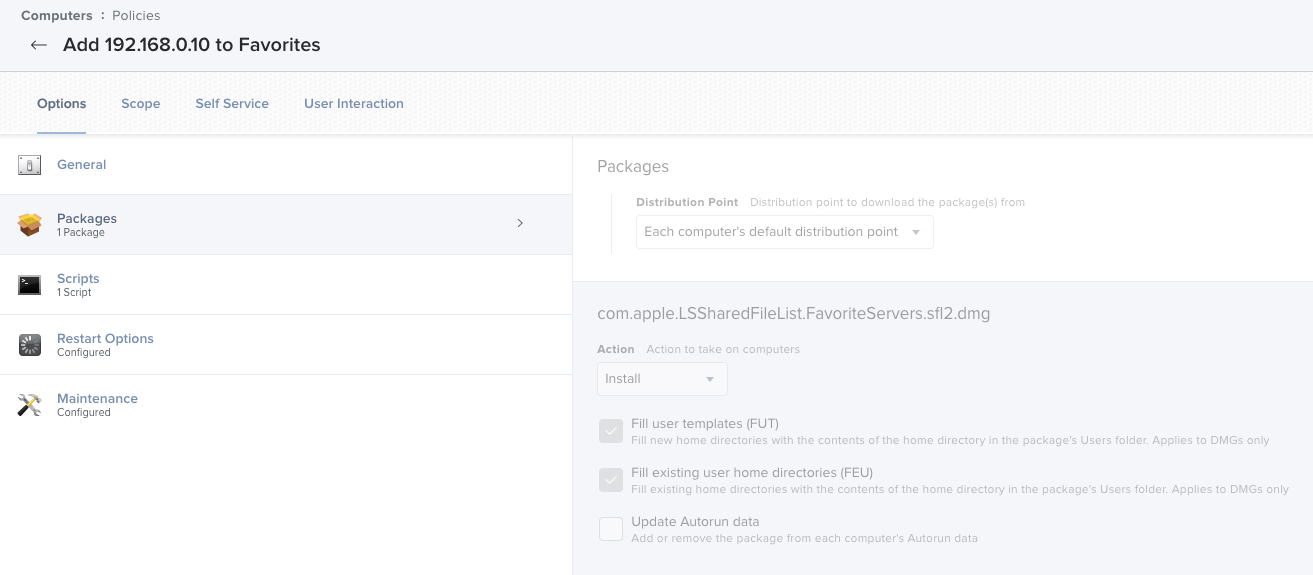Click the Scripts terminal icon
This screenshot has width=1313, height=575.
[29, 285]
